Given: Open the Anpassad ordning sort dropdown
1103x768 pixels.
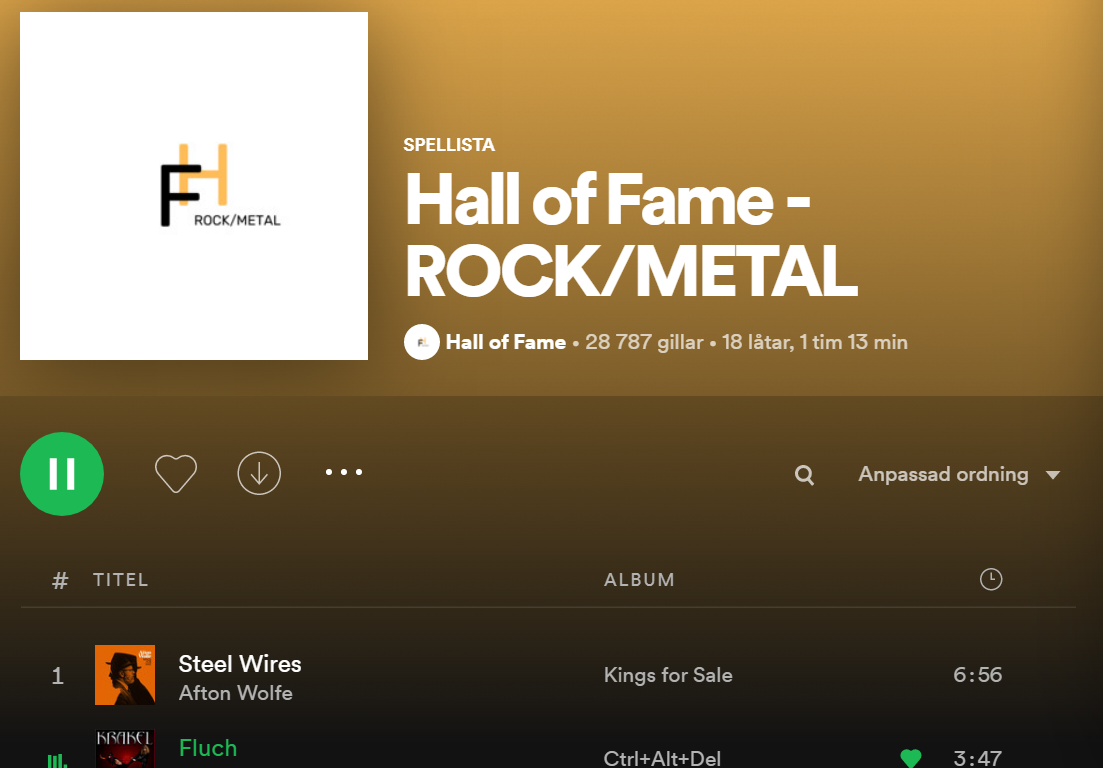Looking at the screenshot, I should coord(959,474).
